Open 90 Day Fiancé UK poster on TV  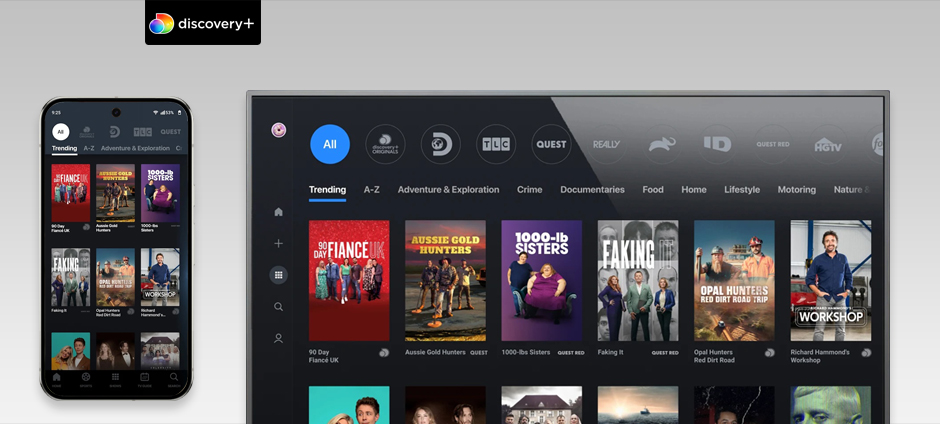coord(349,281)
